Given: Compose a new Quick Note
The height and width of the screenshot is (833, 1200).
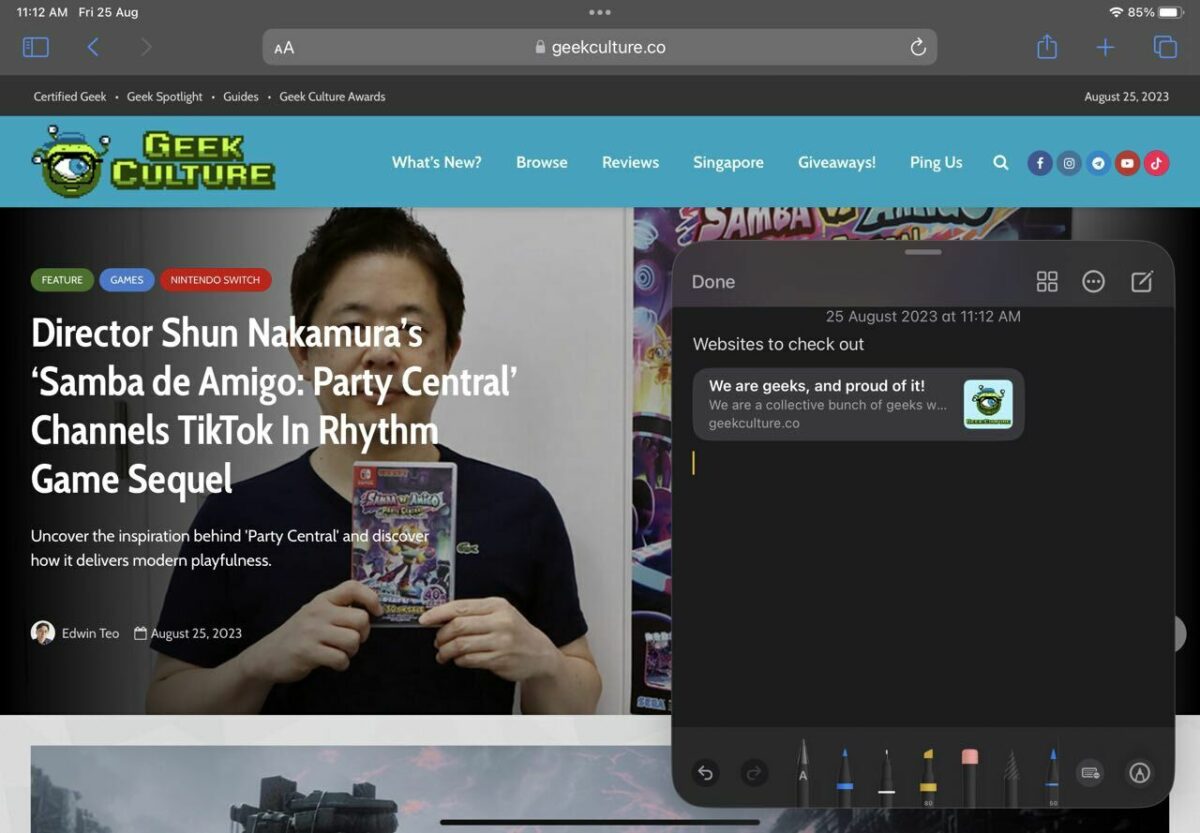Looking at the screenshot, I should pyautogui.click(x=1142, y=282).
